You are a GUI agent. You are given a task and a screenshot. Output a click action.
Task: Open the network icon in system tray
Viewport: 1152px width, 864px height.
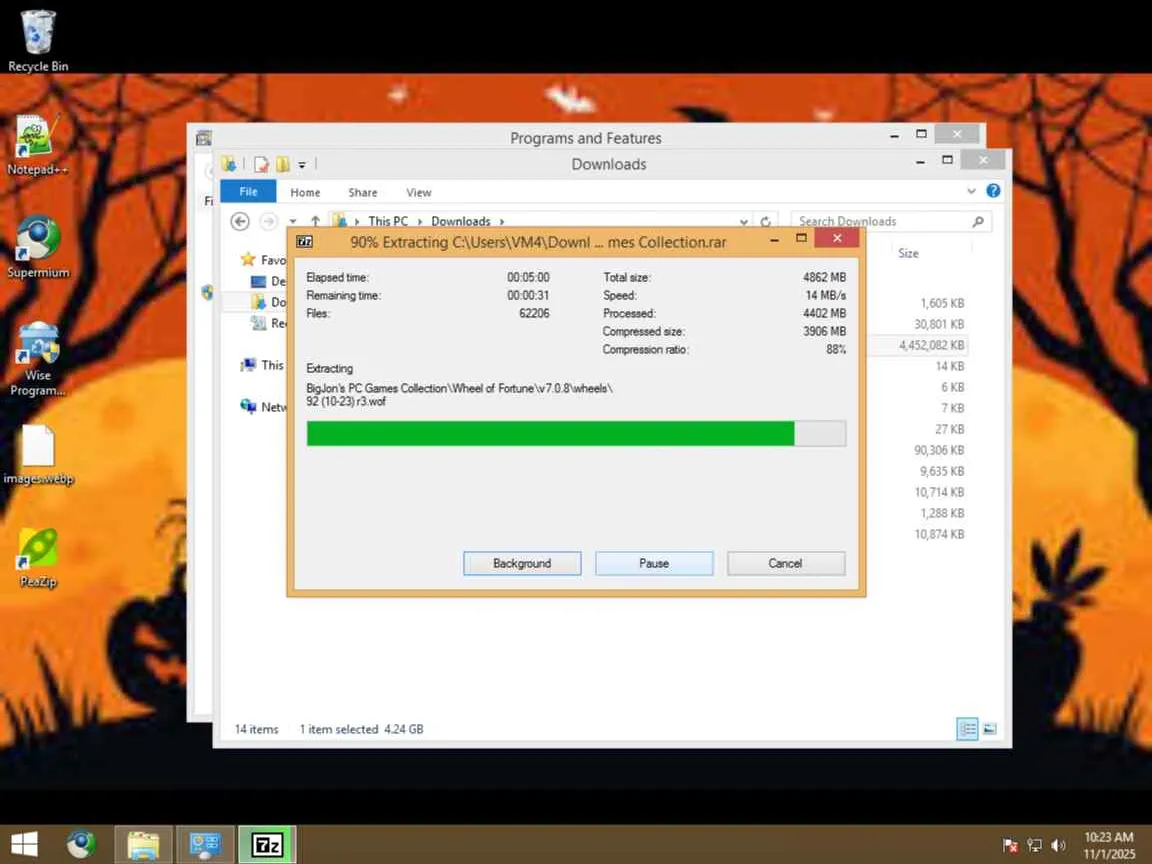pyautogui.click(x=1034, y=846)
